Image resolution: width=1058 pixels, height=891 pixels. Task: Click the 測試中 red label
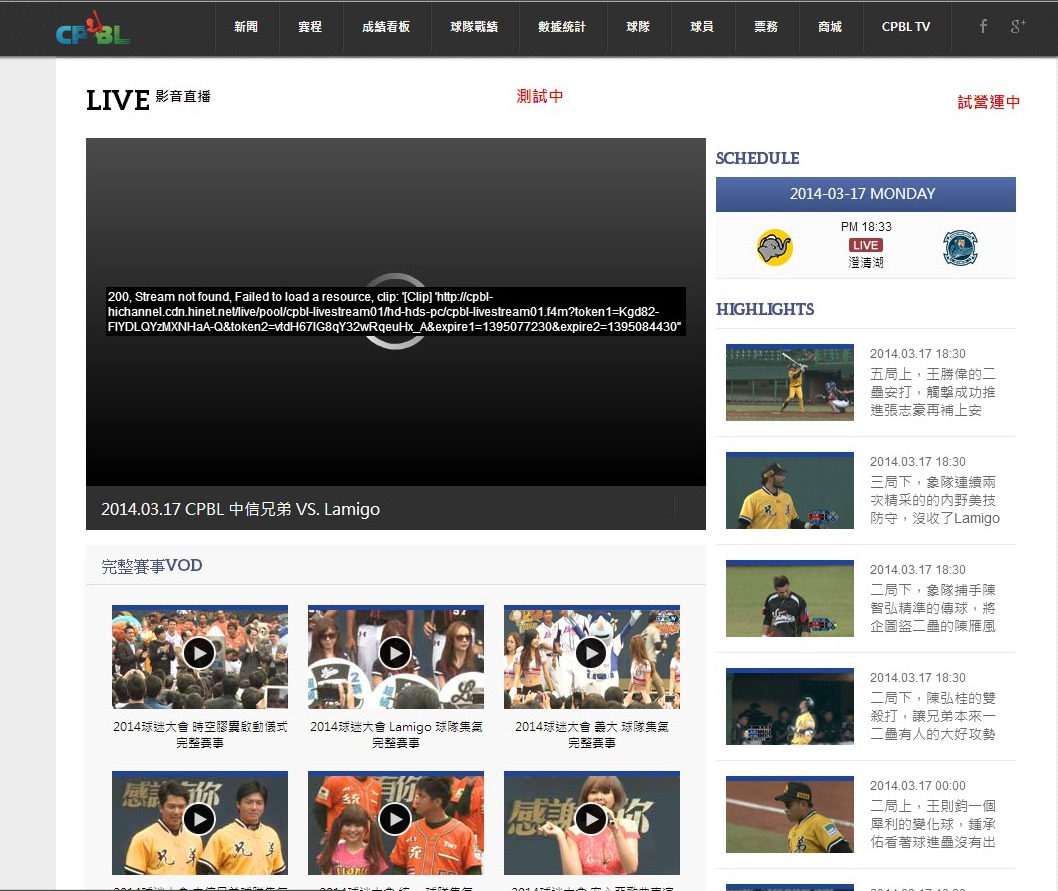540,96
